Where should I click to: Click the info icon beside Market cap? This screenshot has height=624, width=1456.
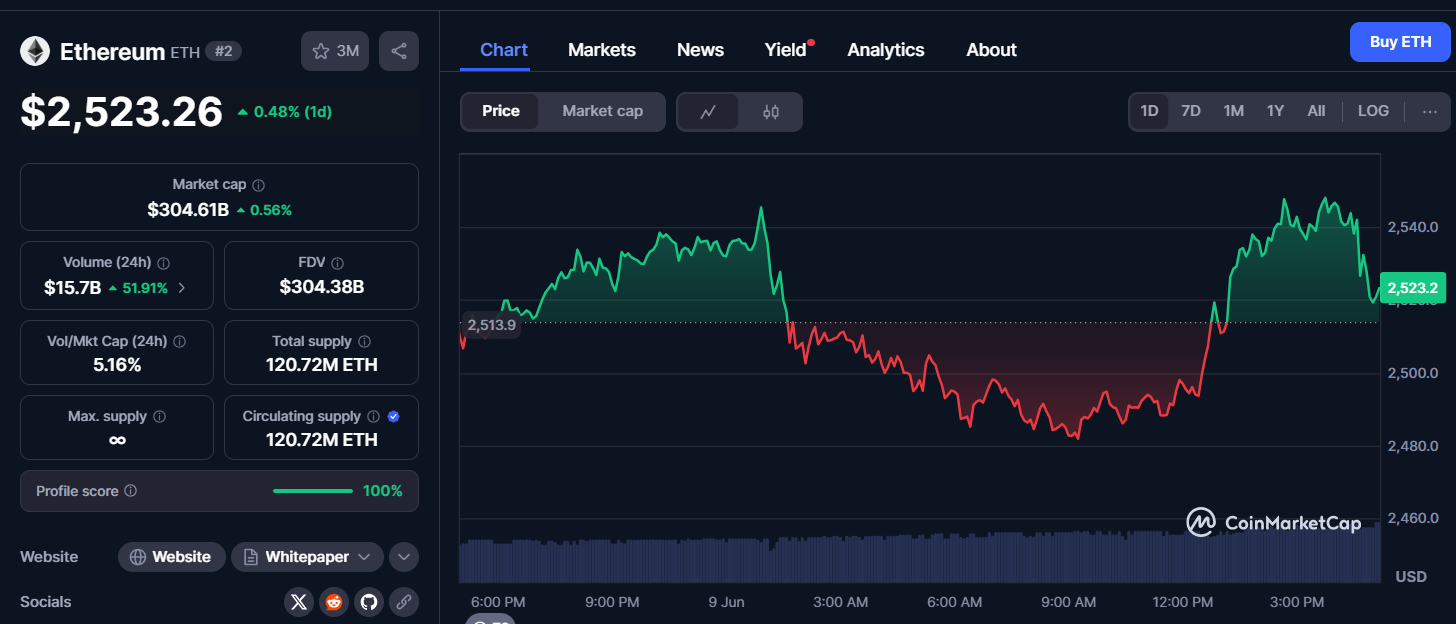click(x=259, y=185)
